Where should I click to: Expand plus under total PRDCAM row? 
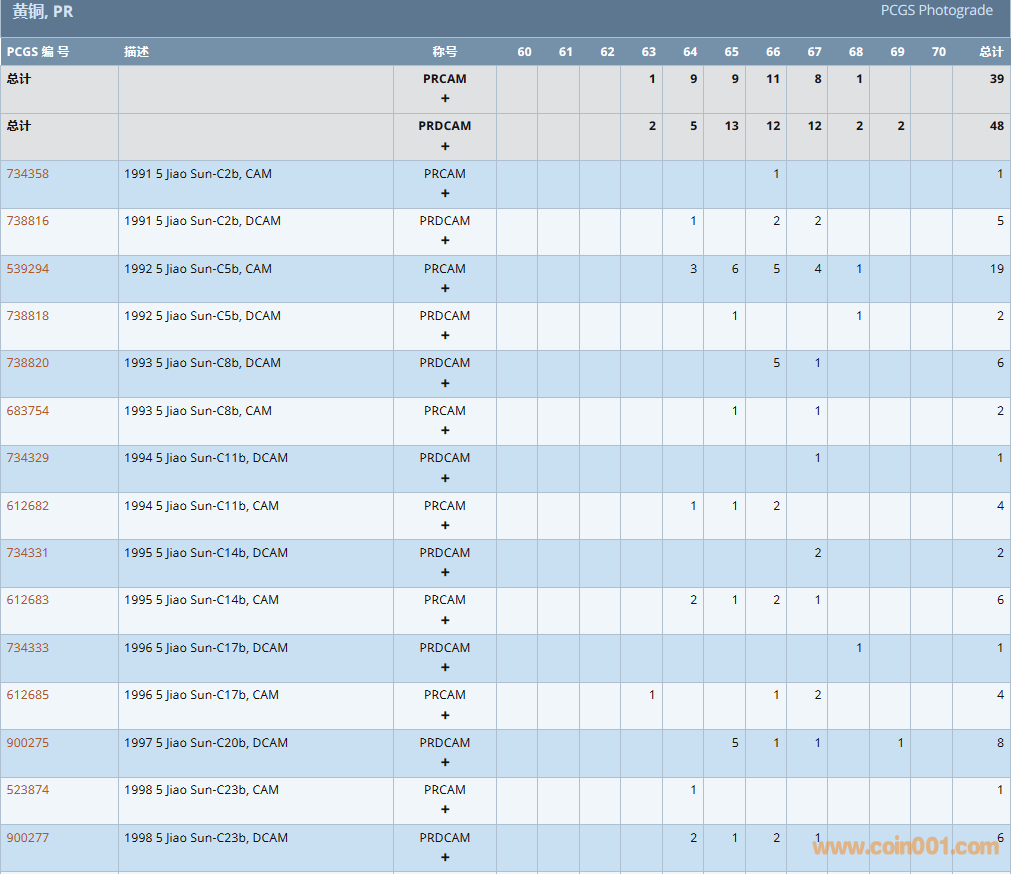tap(445, 146)
